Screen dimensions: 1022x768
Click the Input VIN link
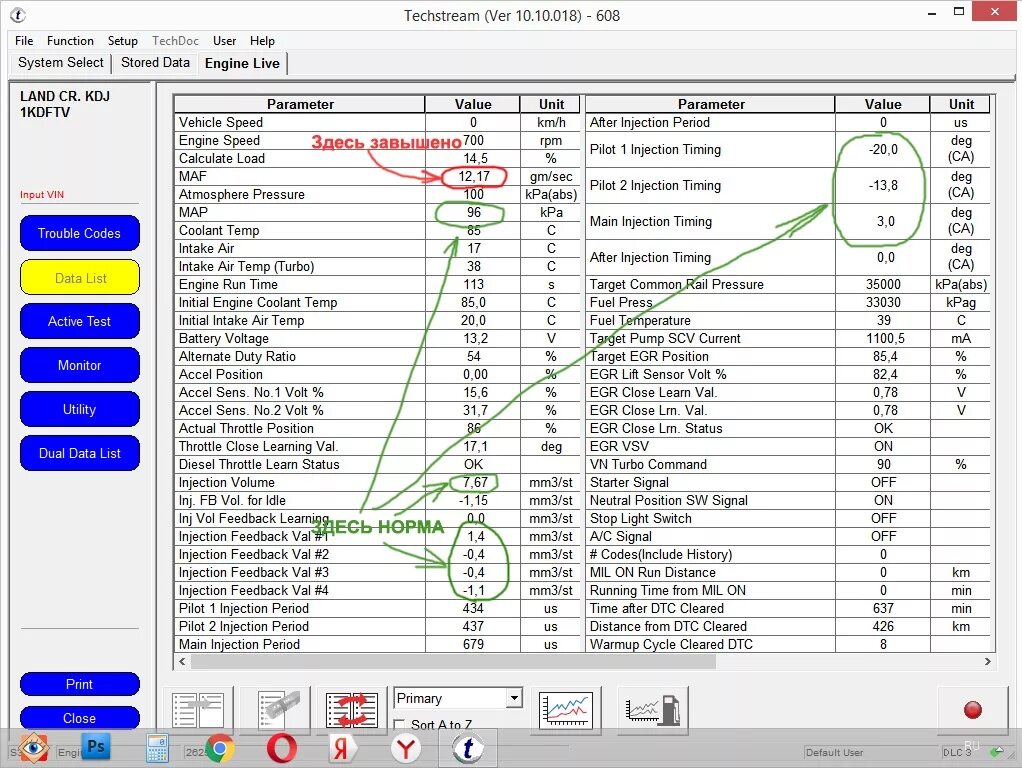[42, 194]
